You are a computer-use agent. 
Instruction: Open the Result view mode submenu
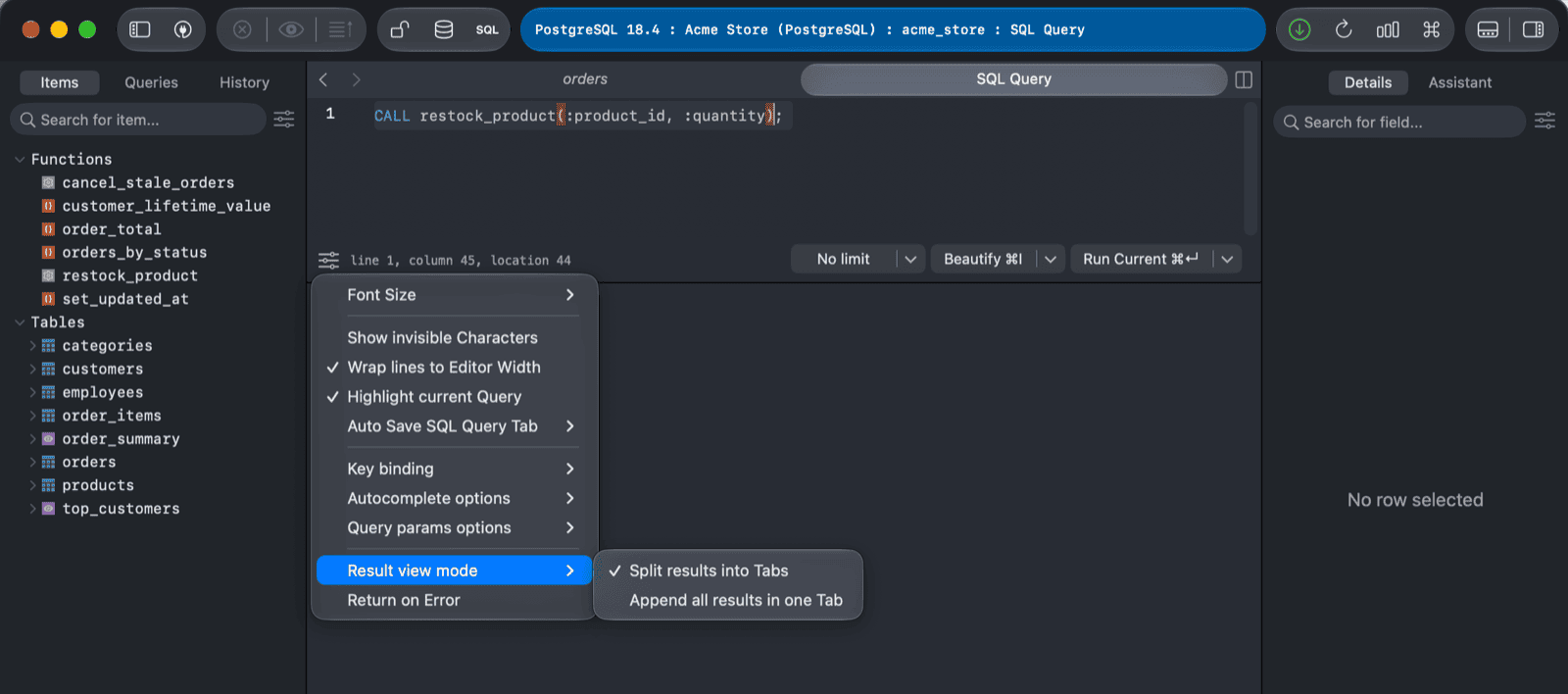[454, 570]
